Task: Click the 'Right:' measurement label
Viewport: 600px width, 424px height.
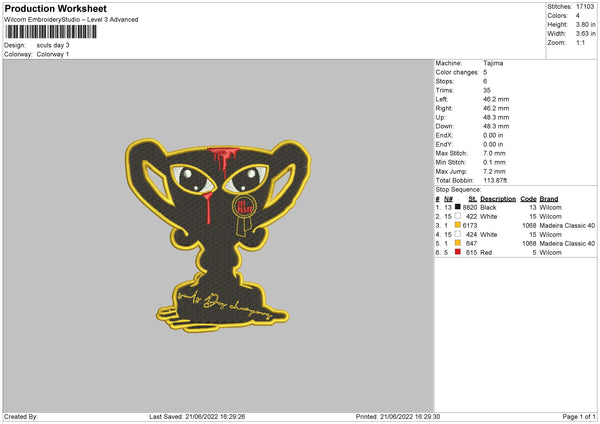Action: point(444,108)
